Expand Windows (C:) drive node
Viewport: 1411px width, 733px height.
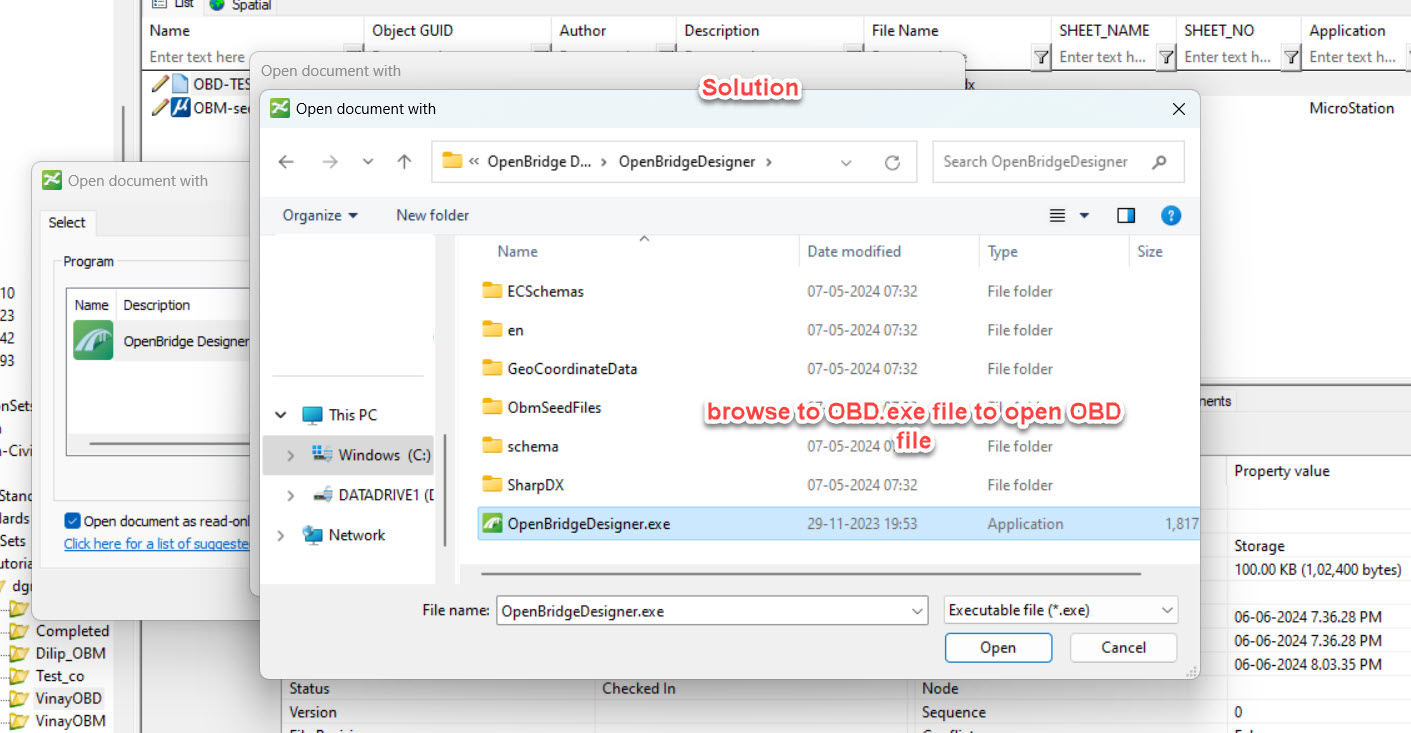[290, 455]
